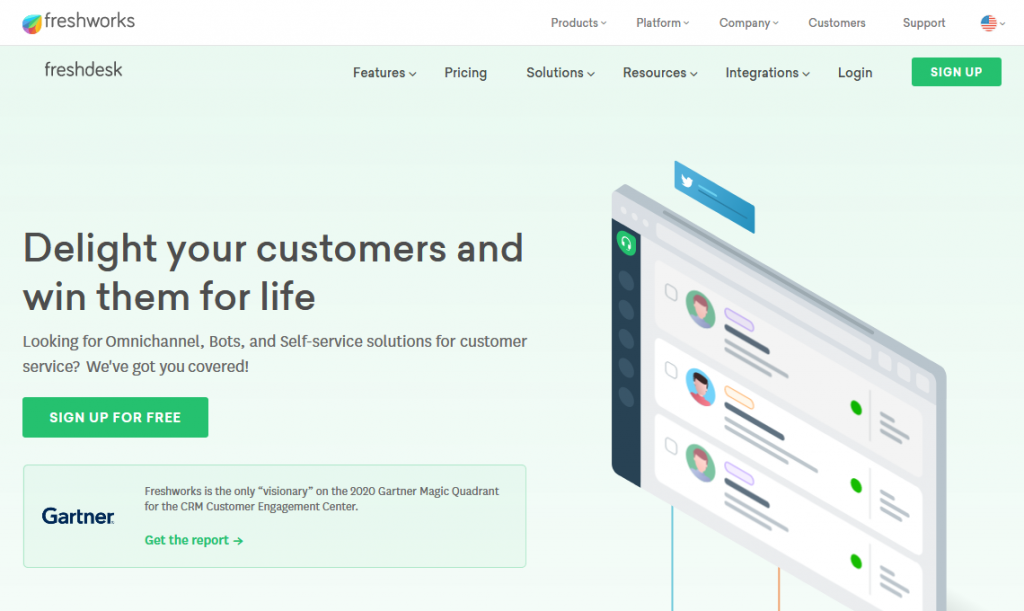Image resolution: width=1024 pixels, height=611 pixels.
Task: Expand the Features dropdown
Action: point(385,72)
